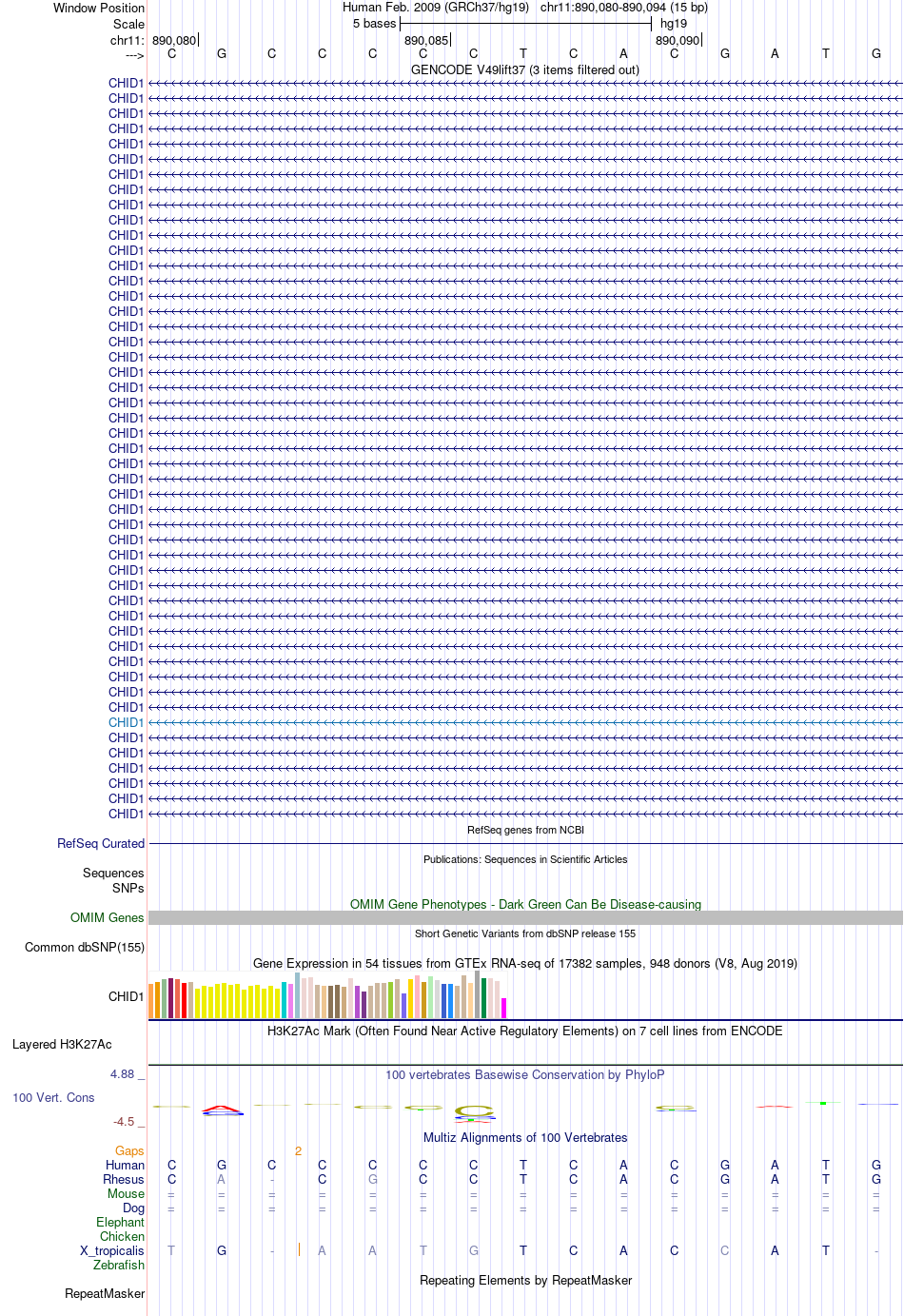The width and height of the screenshot is (904, 1316).
Task: Click the 890,080 ruler position
Action: coord(173,40)
